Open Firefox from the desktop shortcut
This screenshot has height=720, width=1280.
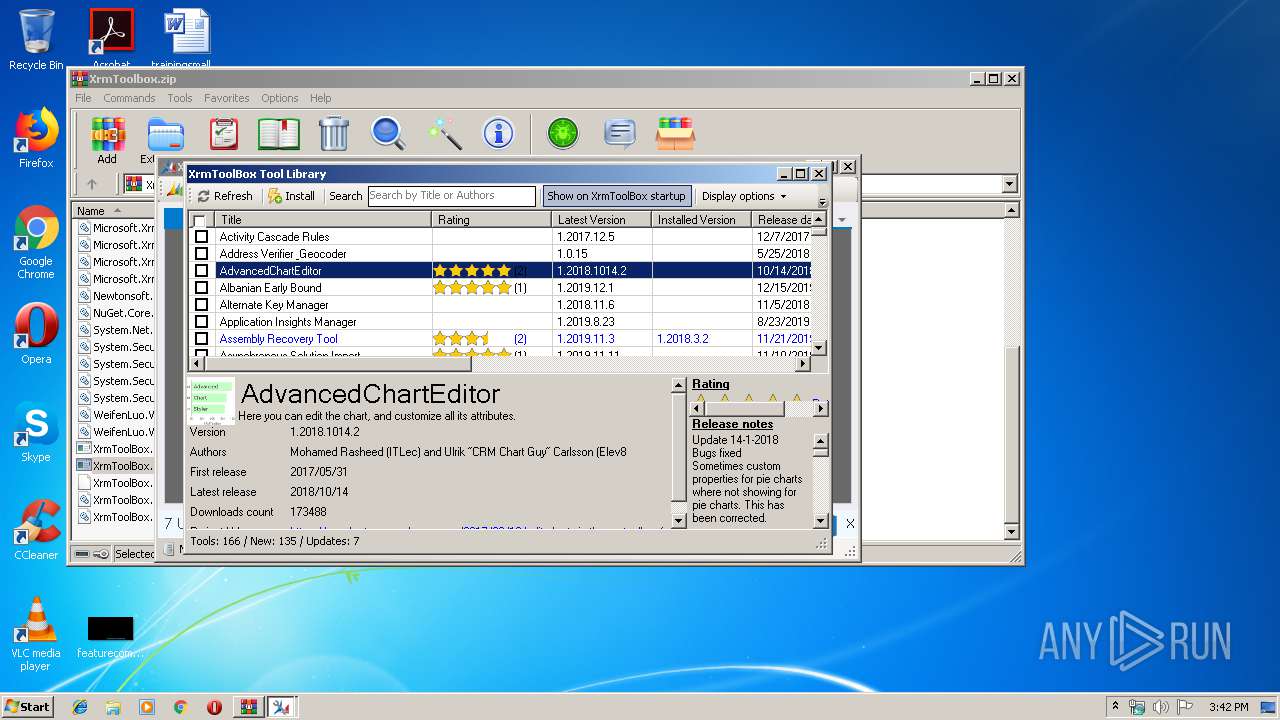click(x=36, y=138)
